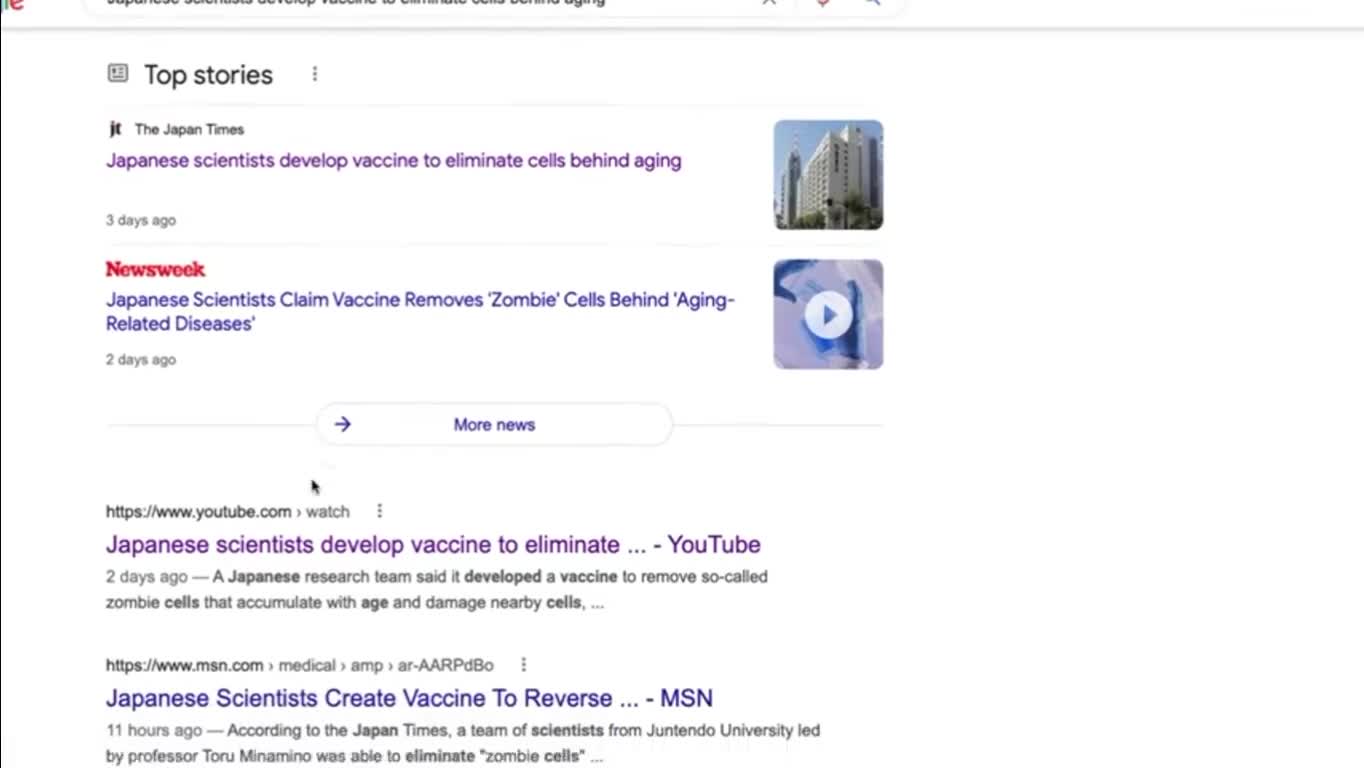Click the search magnifier icon
Screen dimensions: 1364x768
872,2
